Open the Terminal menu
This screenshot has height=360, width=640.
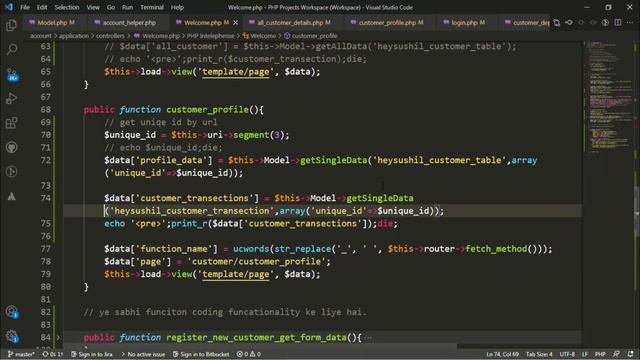pos(152,7)
